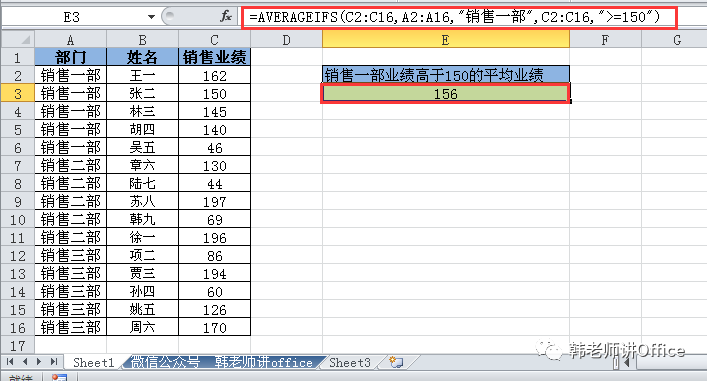Screen dimensions: 707x381
Task: Click the fx Insert Function icon
Action: pos(226,17)
